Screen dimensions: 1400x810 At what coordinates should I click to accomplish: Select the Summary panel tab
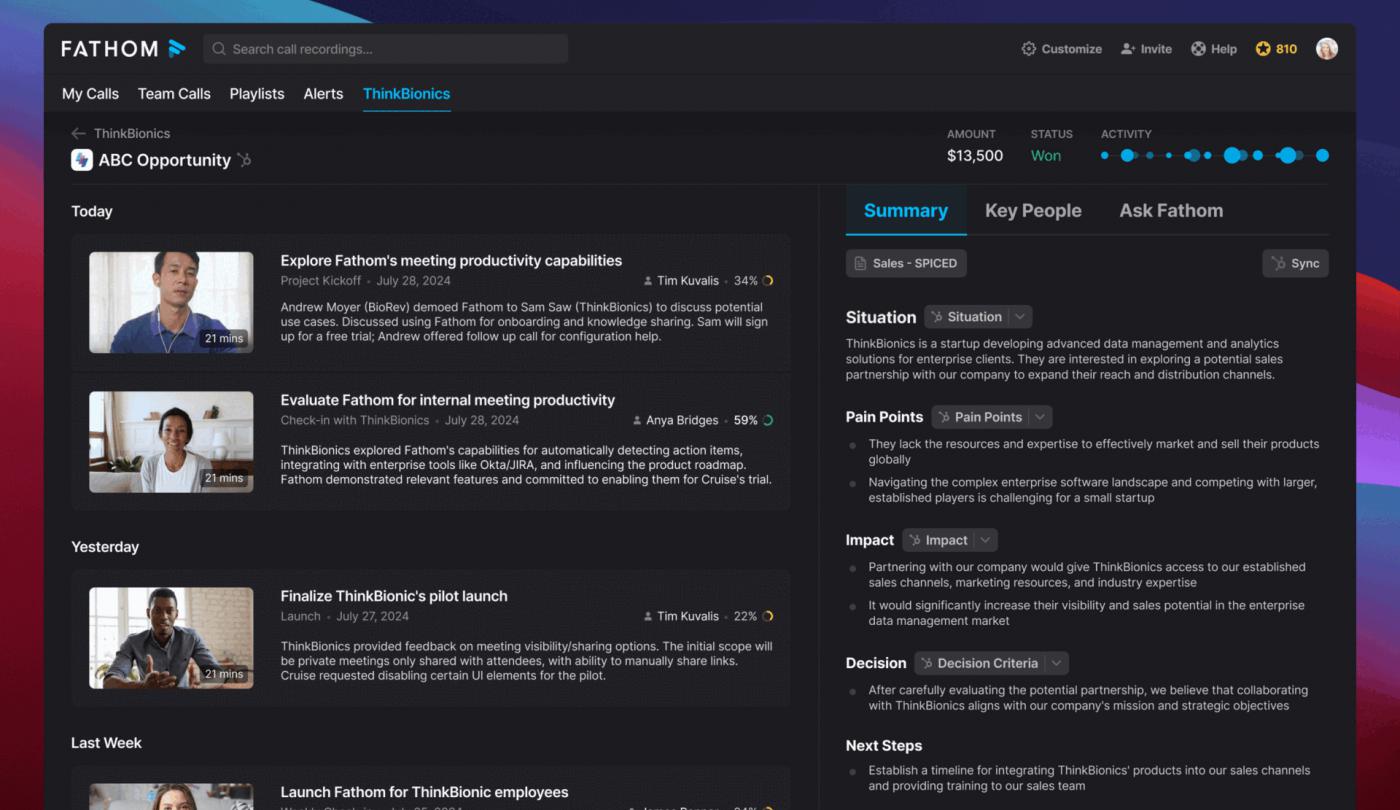906,211
